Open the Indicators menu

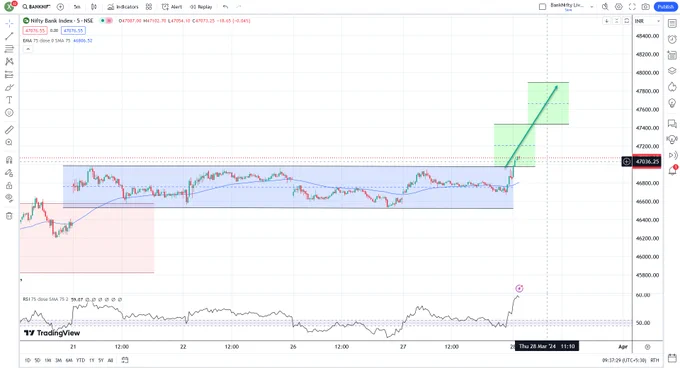123,7
